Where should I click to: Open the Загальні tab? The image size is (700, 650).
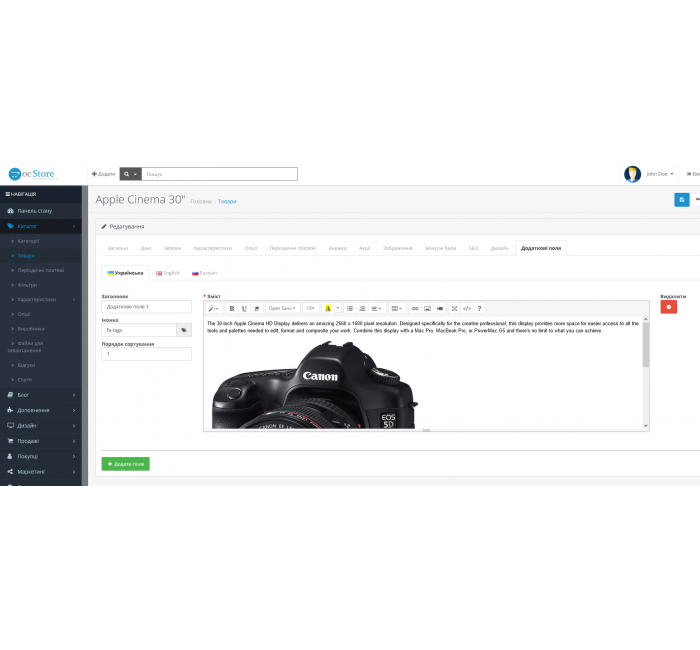(118, 248)
